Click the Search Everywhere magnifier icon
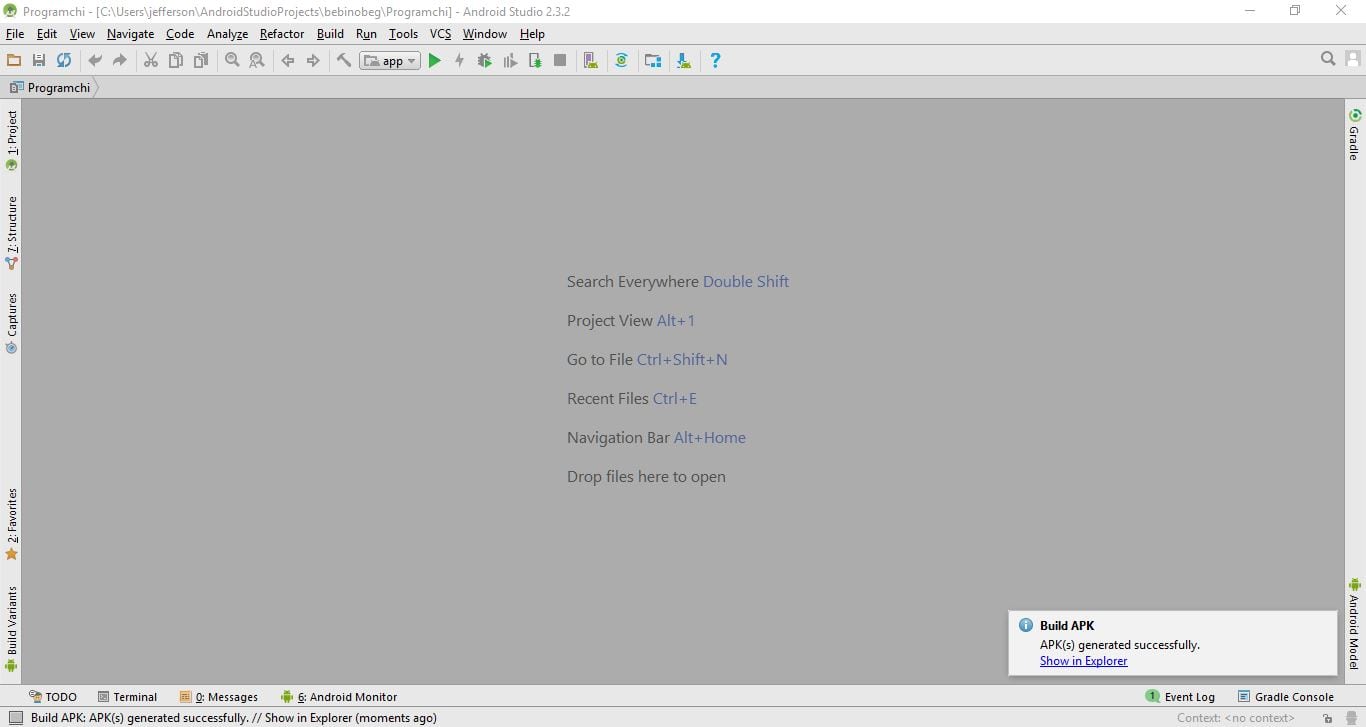This screenshot has height=727, width=1366. (1328, 59)
